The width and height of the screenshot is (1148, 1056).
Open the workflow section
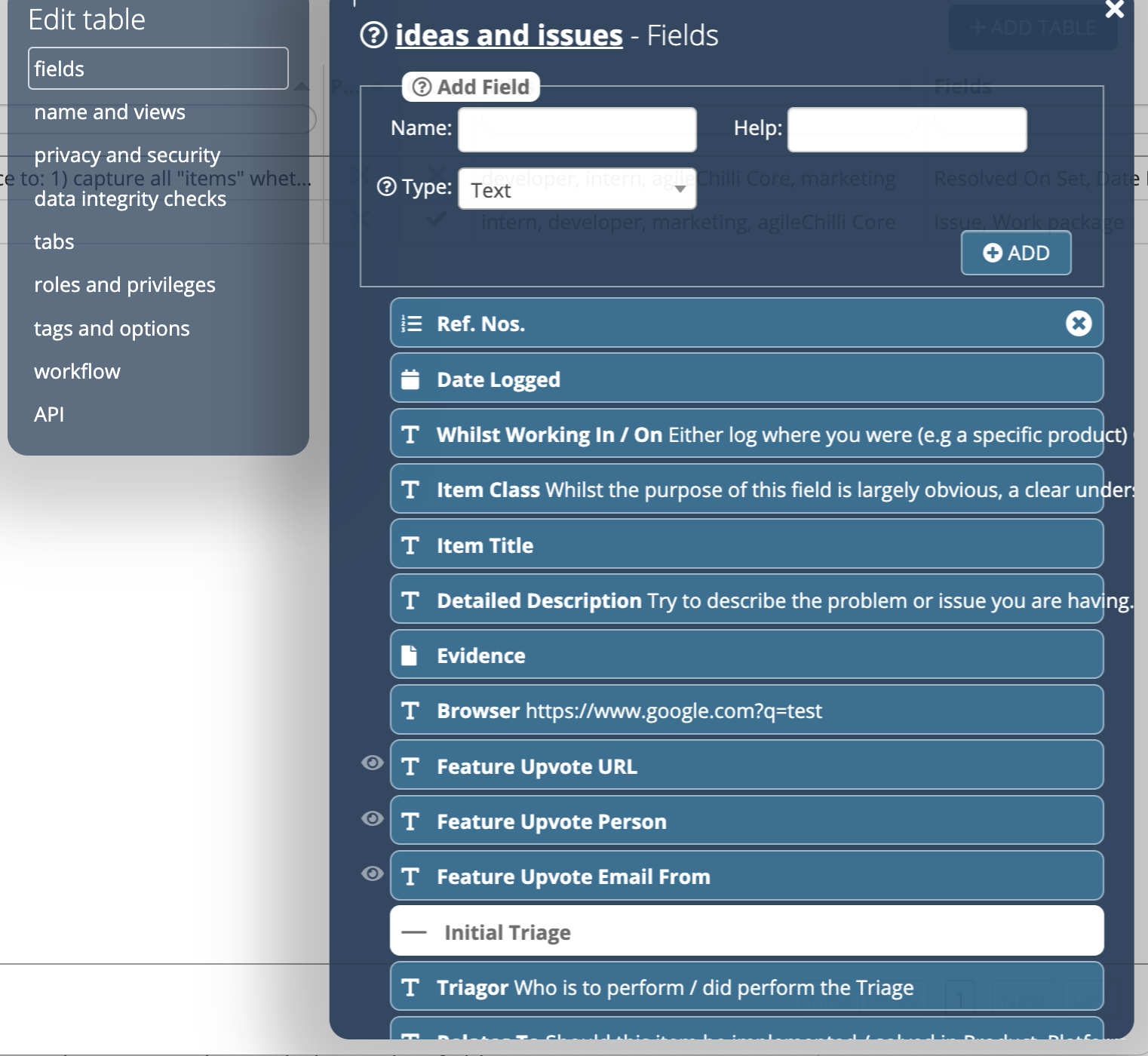(x=77, y=371)
